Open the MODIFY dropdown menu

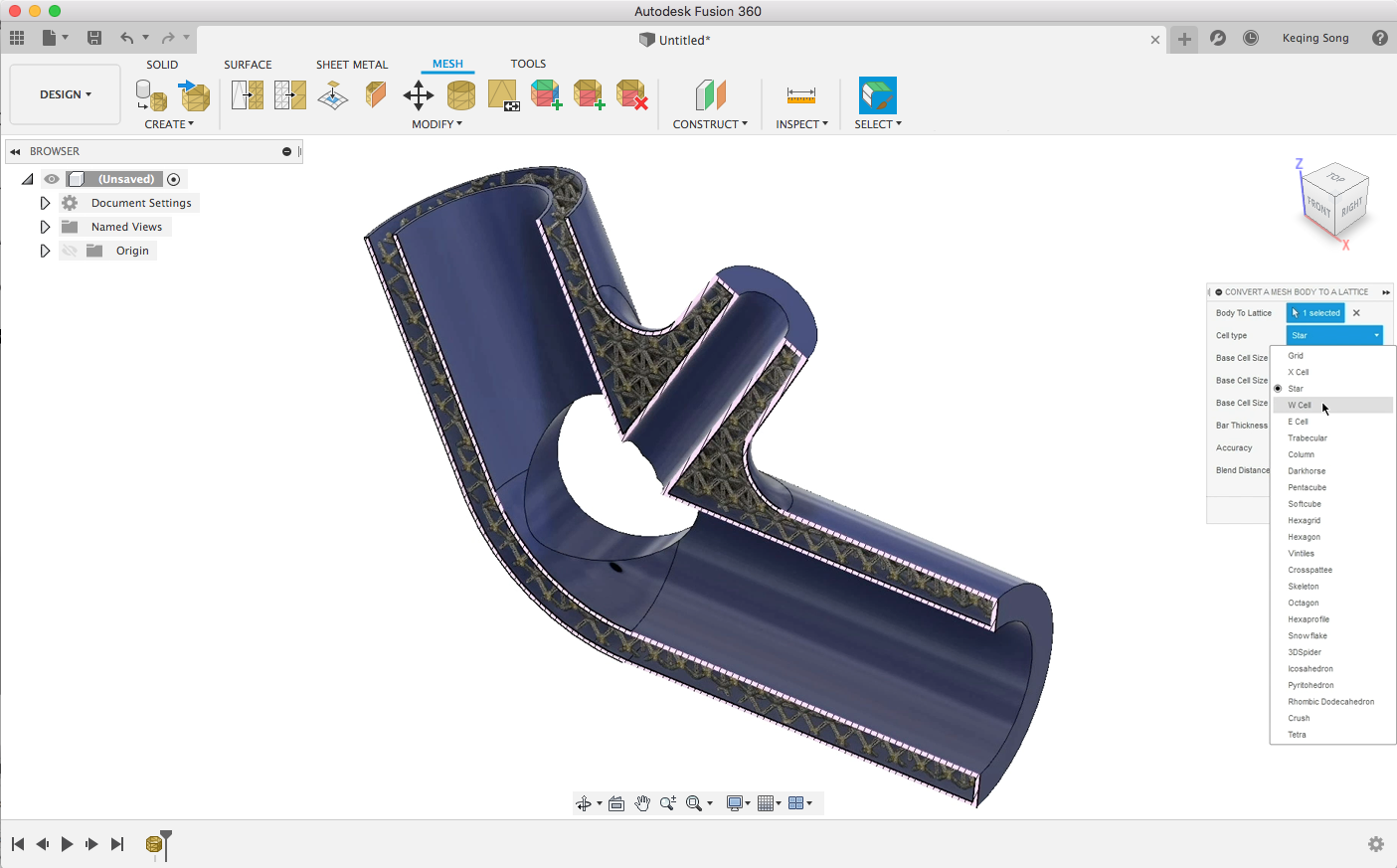pos(437,124)
